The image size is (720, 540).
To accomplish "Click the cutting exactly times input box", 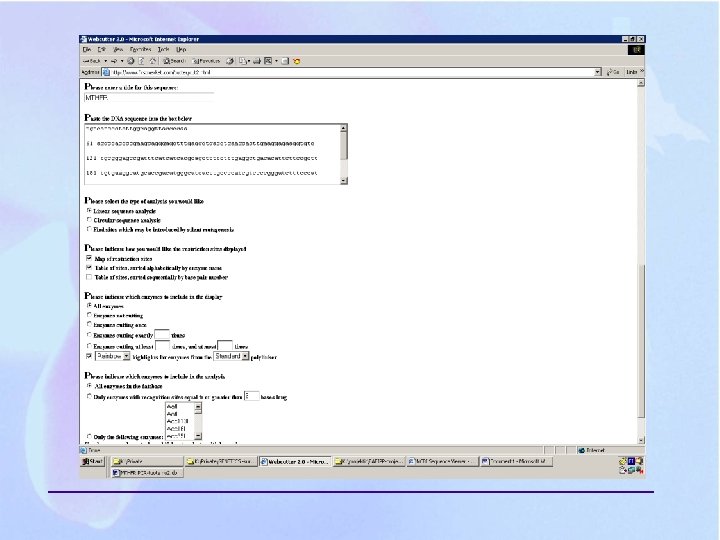I will coord(162,334).
